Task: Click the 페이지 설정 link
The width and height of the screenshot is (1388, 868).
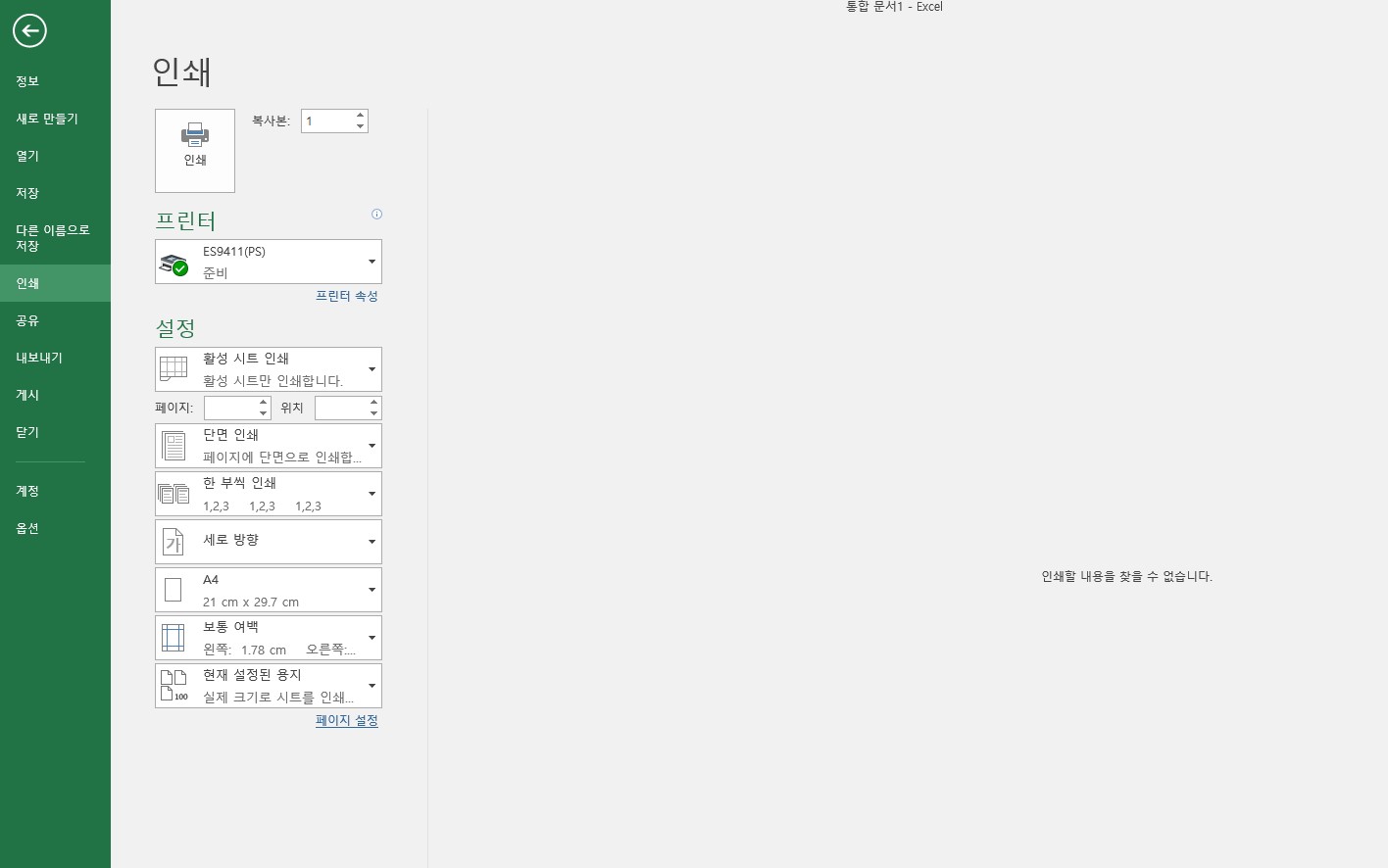Action: click(x=347, y=720)
